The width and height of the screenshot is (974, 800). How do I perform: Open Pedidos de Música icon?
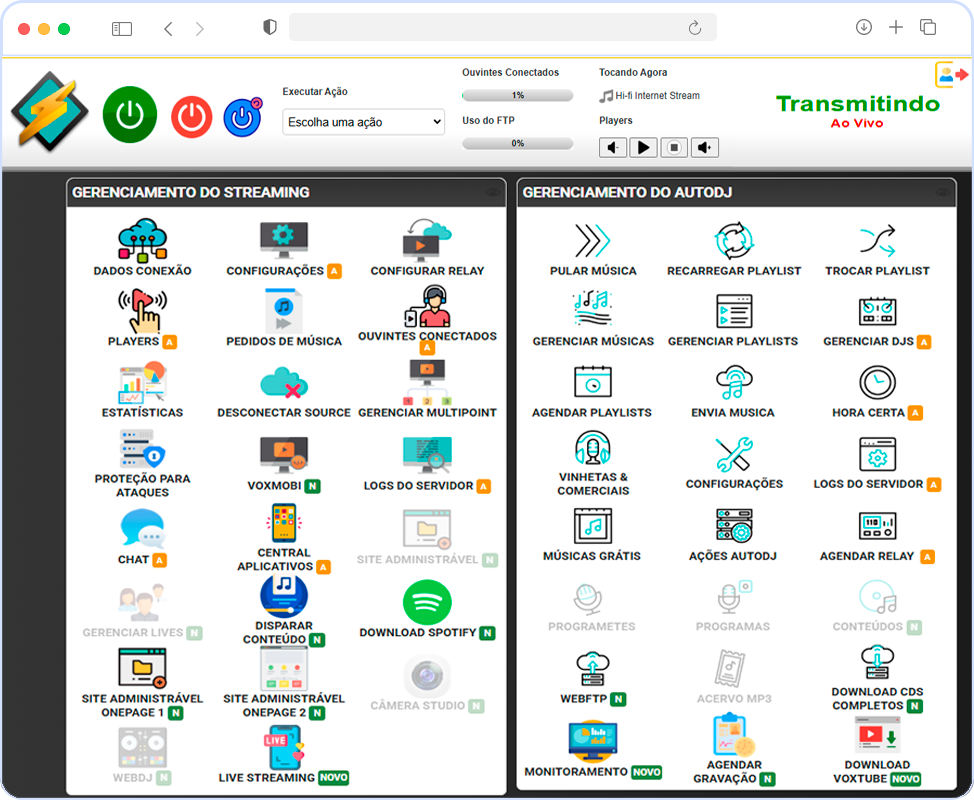pyautogui.click(x=283, y=311)
